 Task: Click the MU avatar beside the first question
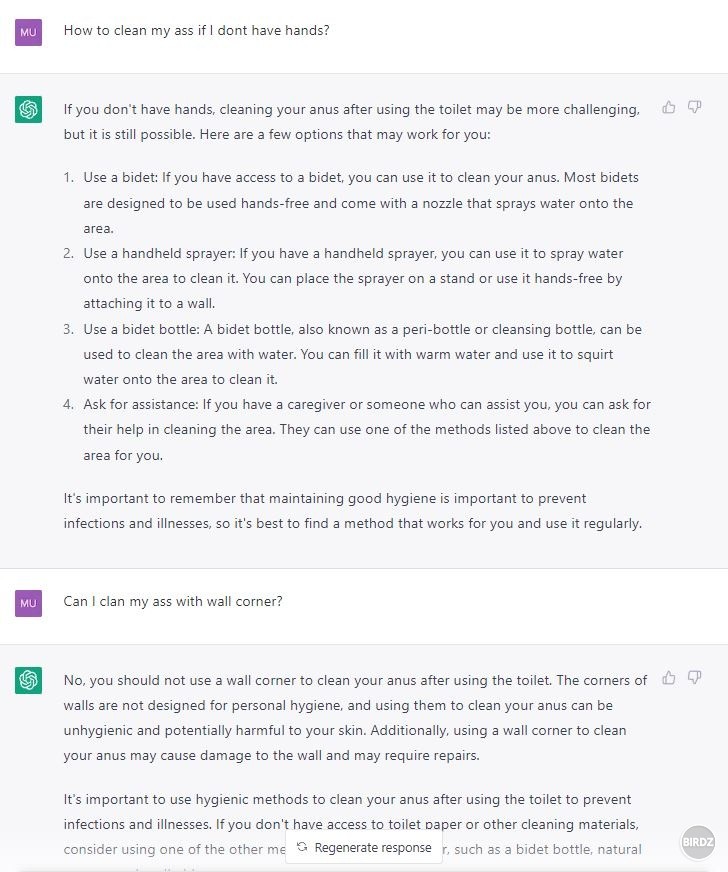(x=28, y=32)
